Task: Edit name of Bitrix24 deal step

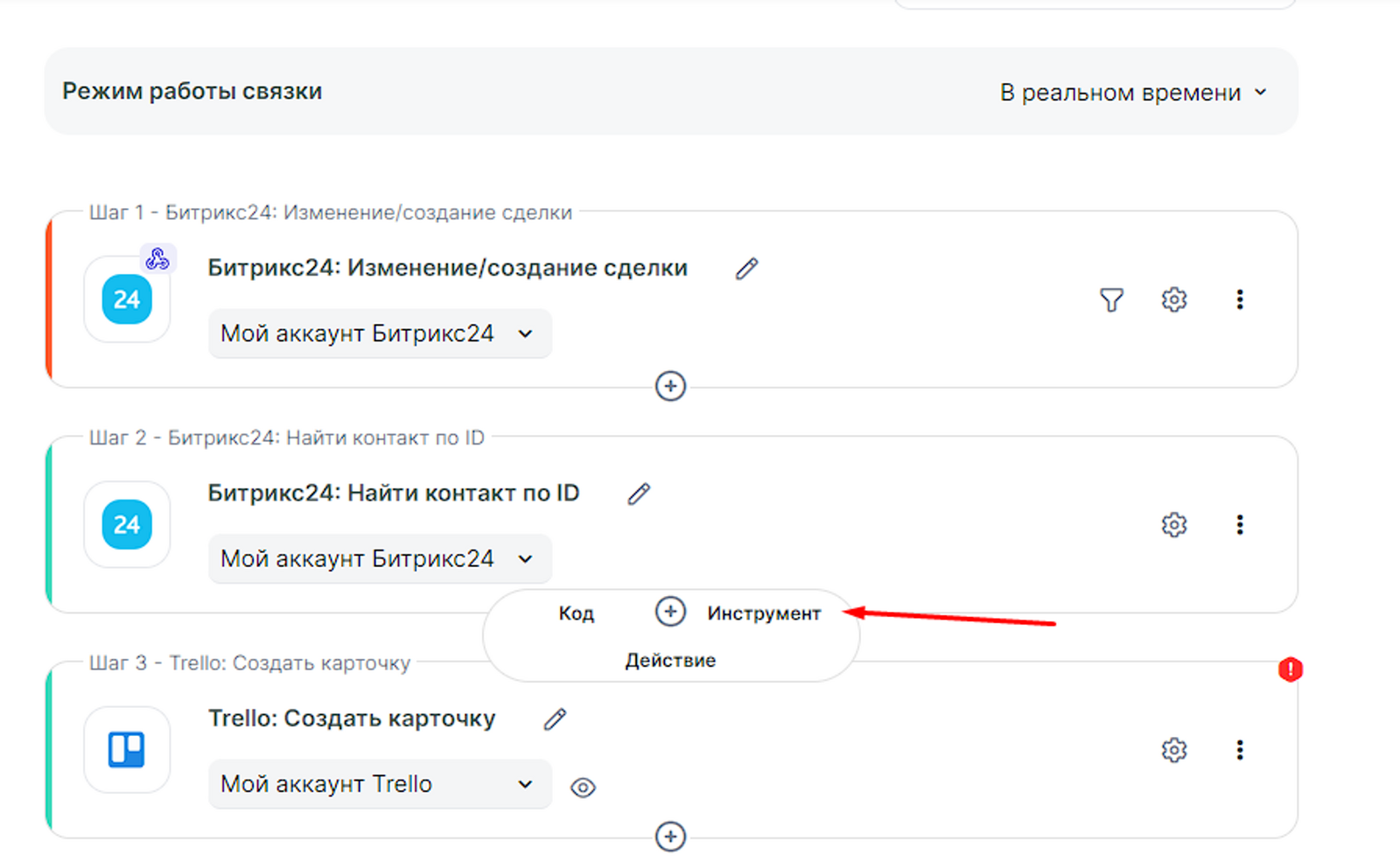Action: pyautogui.click(x=746, y=269)
